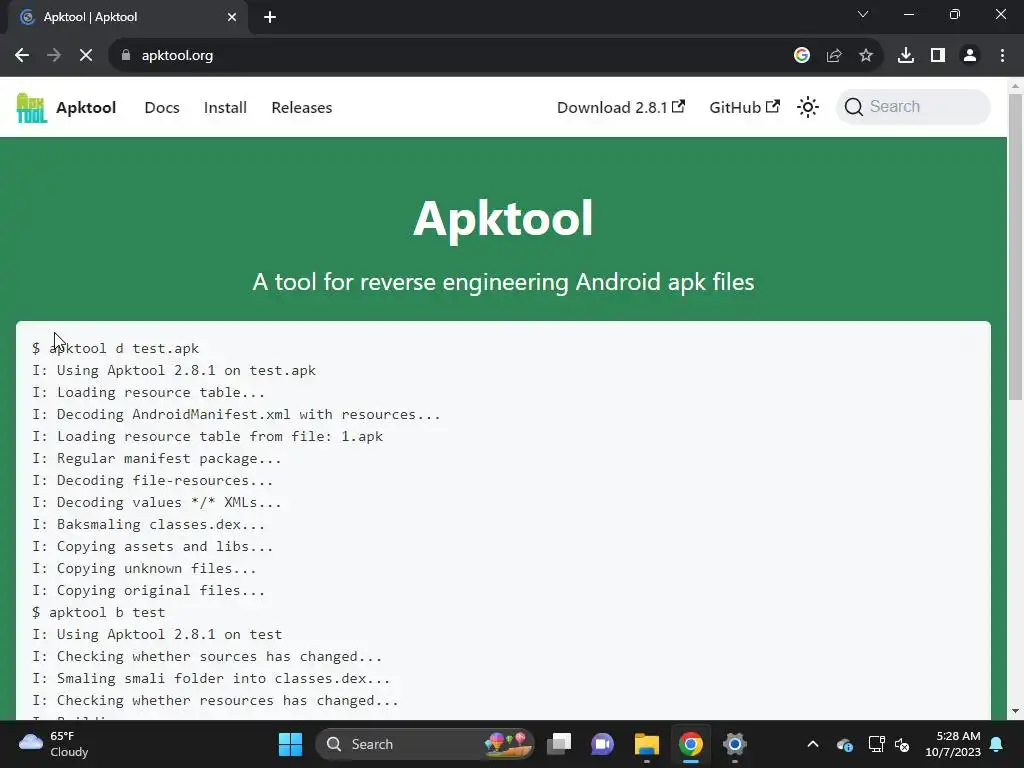
Task: Open the notifications bell icon
Action: 997,744
